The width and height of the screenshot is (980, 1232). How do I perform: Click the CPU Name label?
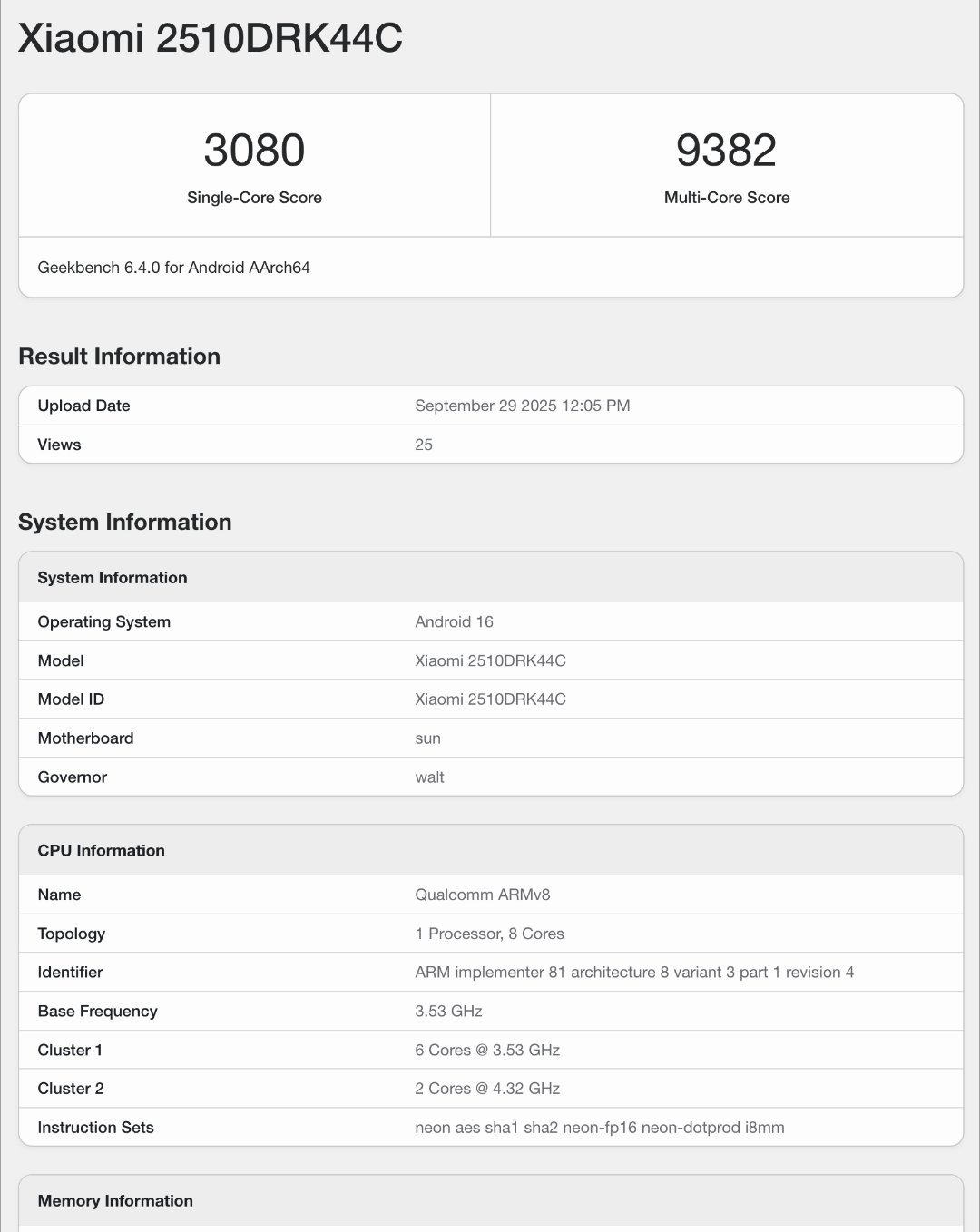pyautogui.click(x=59, y=895)
